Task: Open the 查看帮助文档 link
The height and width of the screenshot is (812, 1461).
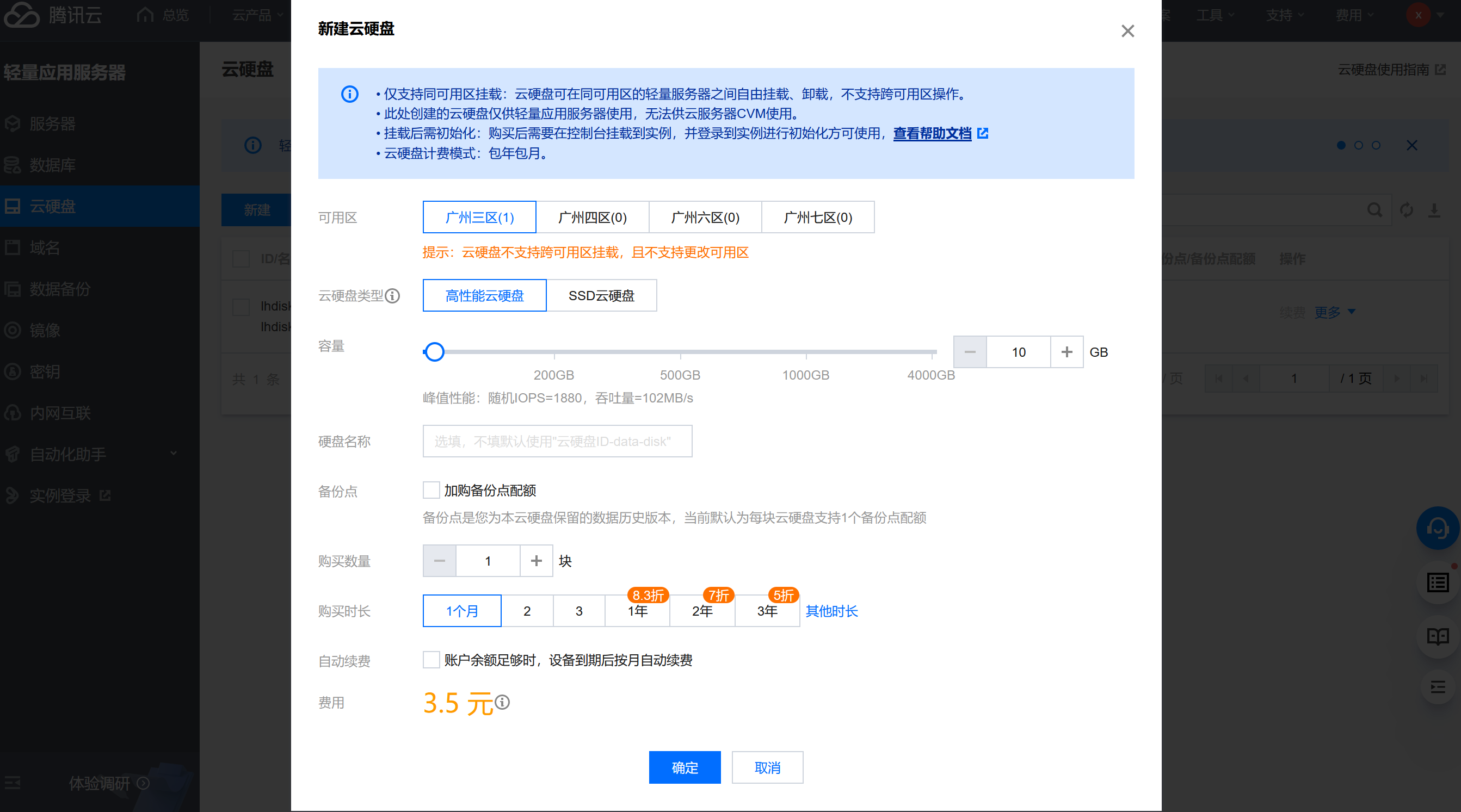Action: pos(932,133)
